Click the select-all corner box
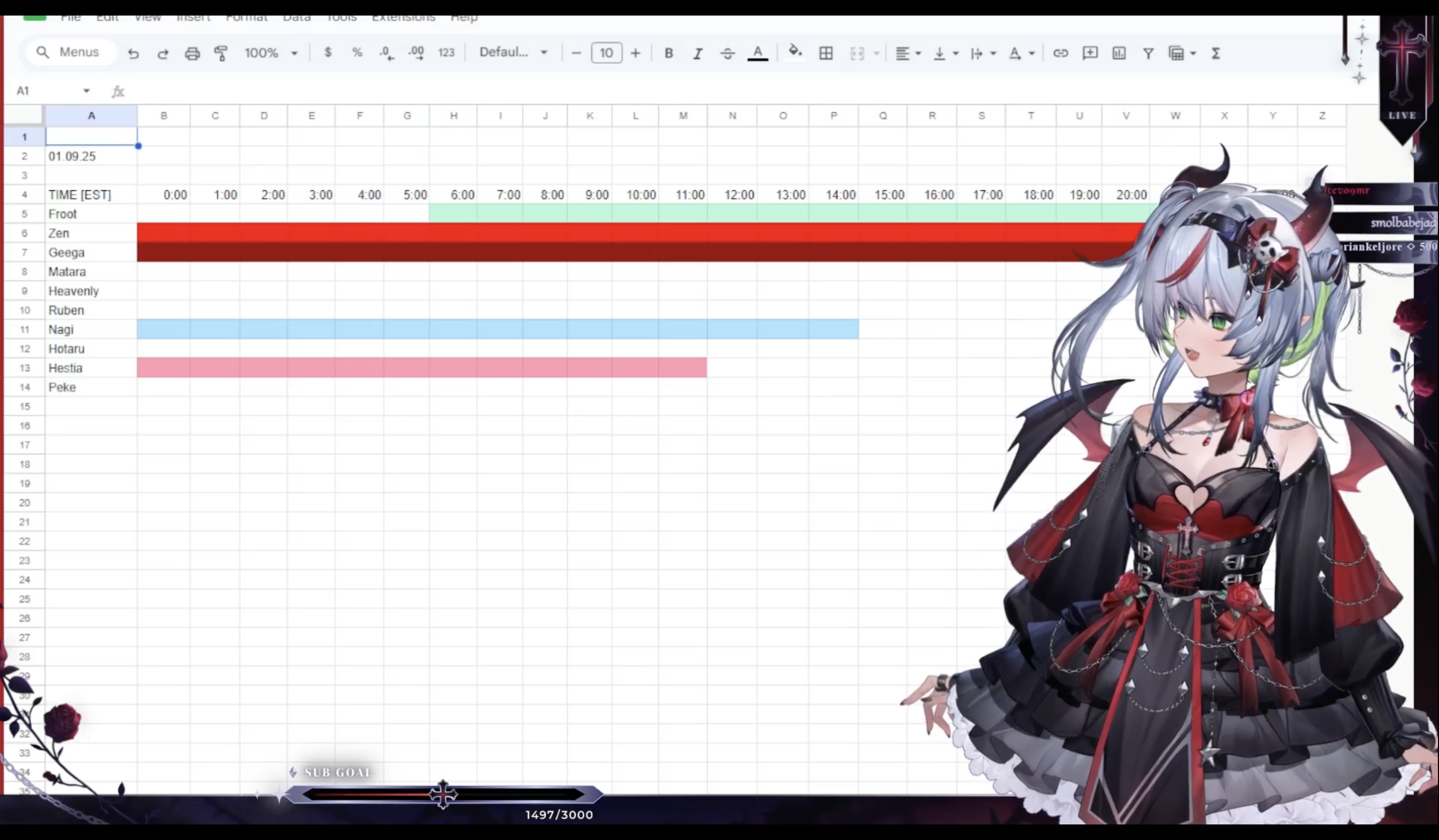 click(23, 115)
